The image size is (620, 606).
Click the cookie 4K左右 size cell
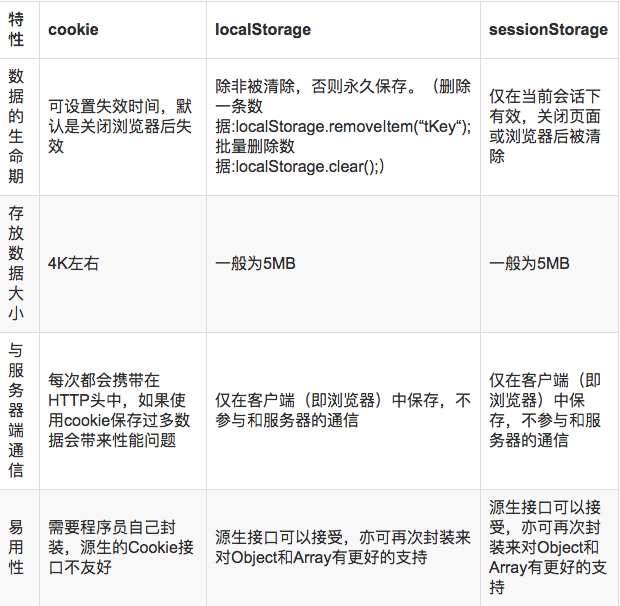click(74, 263)
